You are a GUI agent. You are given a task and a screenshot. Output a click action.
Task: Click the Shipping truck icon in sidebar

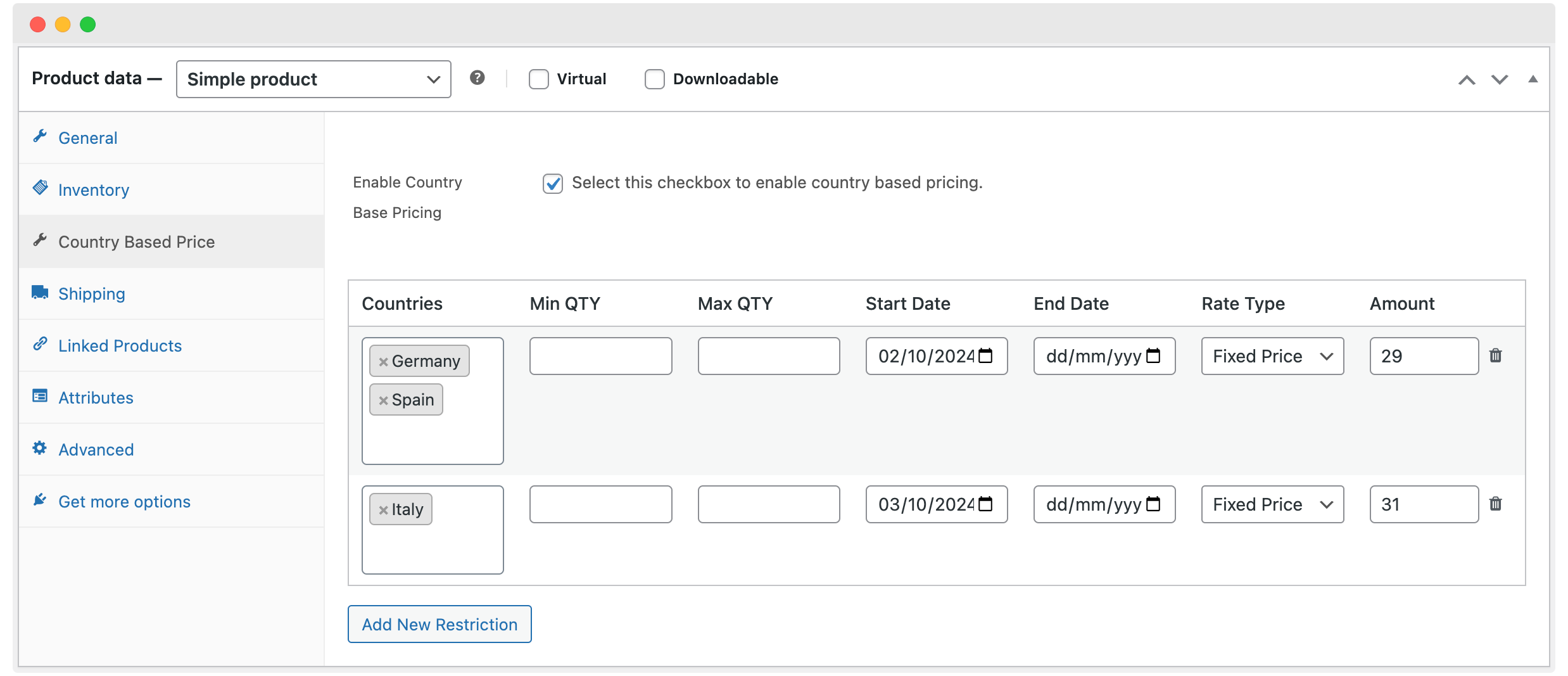coord(39,292)
